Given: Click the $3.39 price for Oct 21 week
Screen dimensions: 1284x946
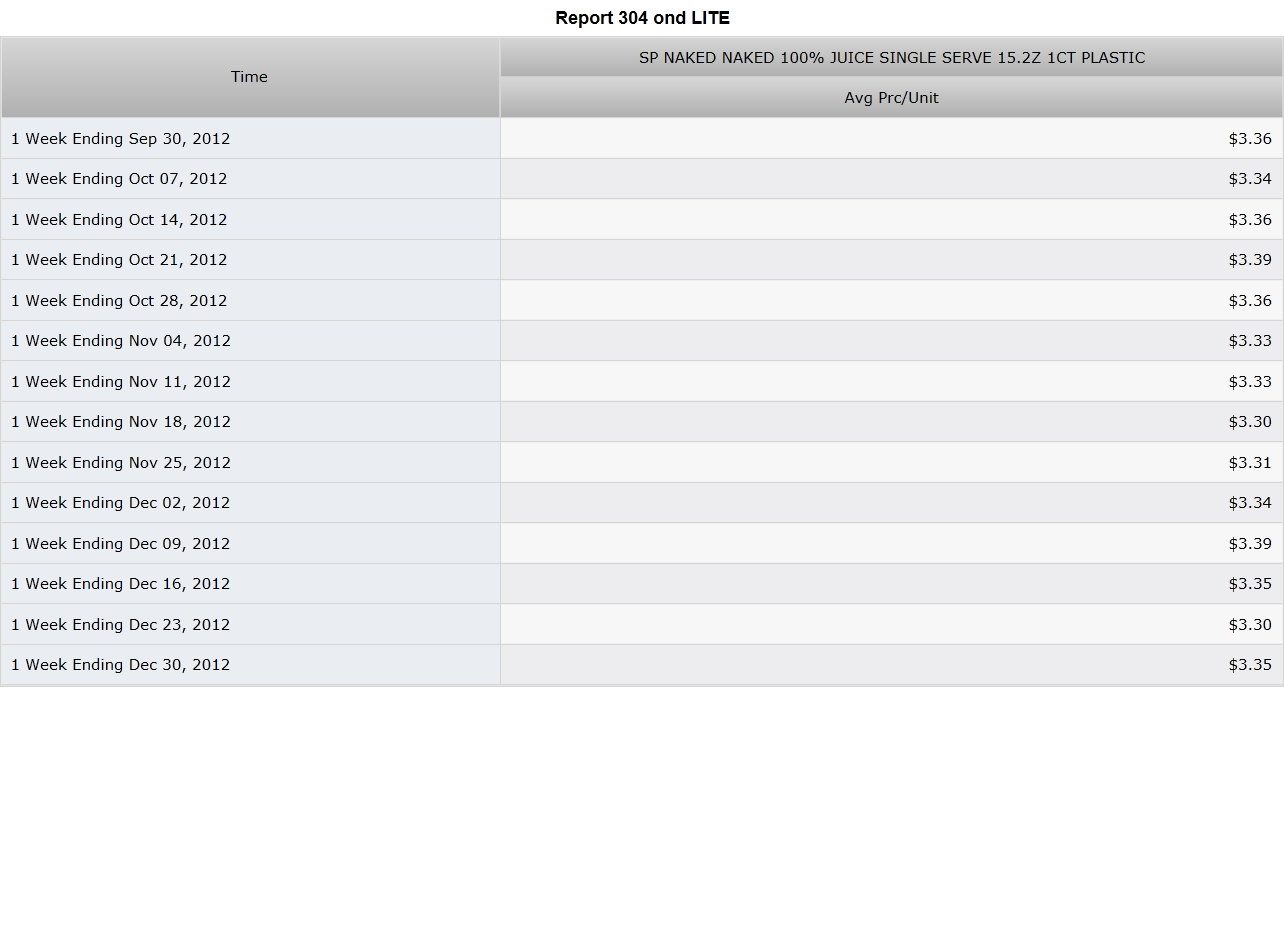Looking at the screenshot, I should pyautogui.click(x=1250, y=260).
